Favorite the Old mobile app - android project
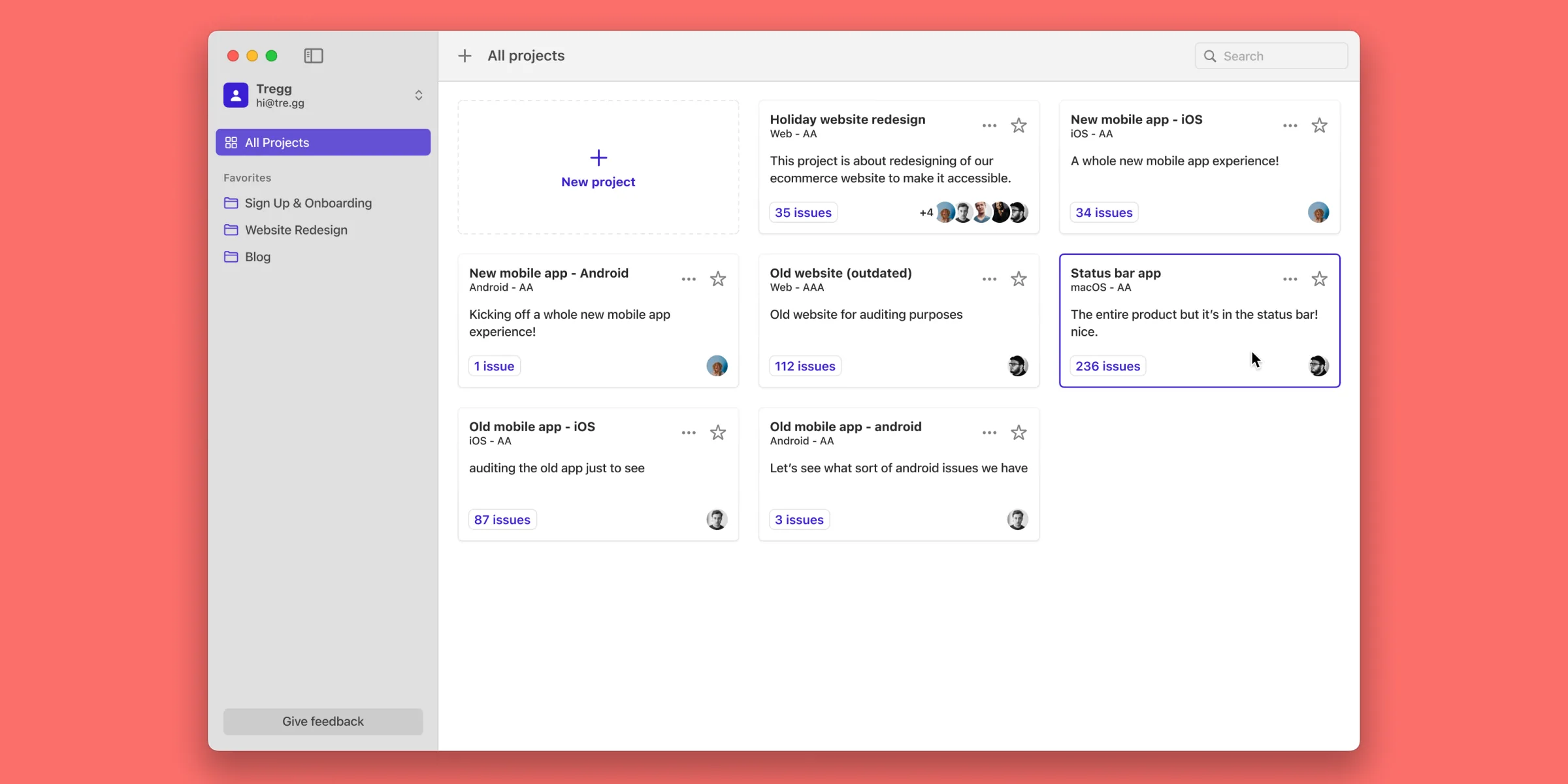Viewport: 1568px width, 784px height. tap(1019, 432)
